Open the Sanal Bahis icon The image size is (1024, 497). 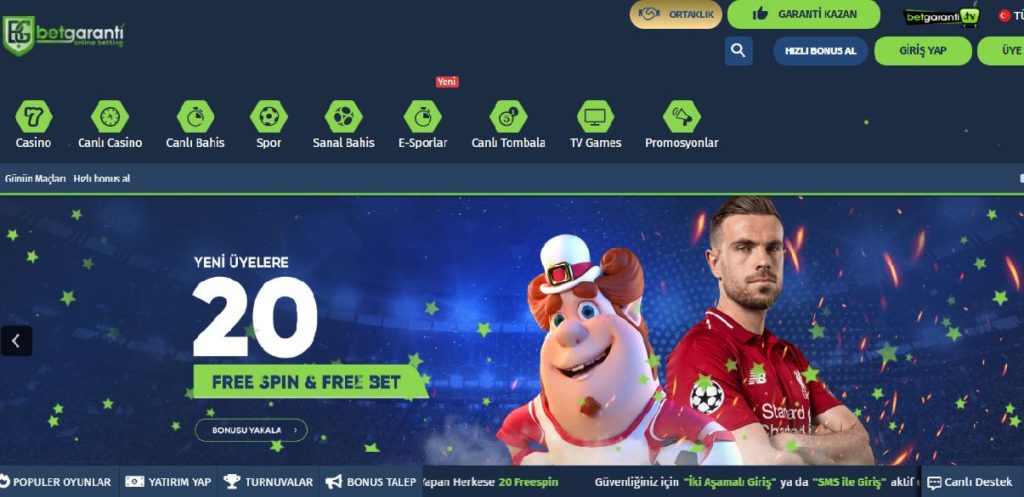(x=344, y=117)
